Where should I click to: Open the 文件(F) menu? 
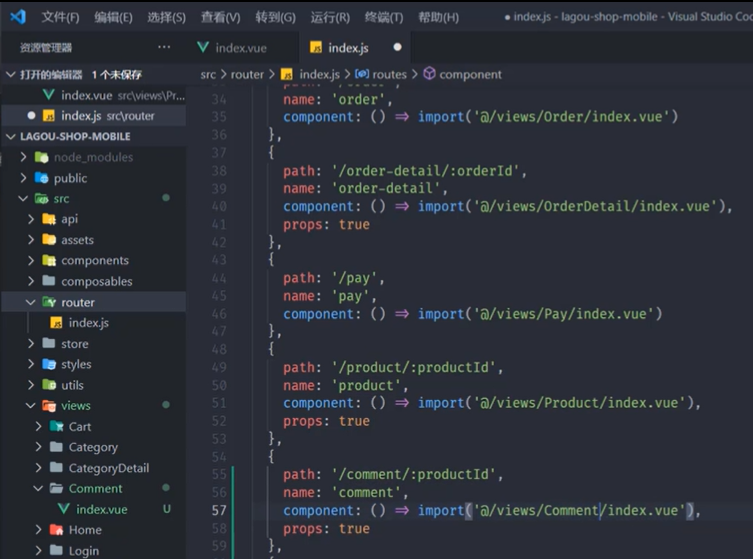point(60,17)
